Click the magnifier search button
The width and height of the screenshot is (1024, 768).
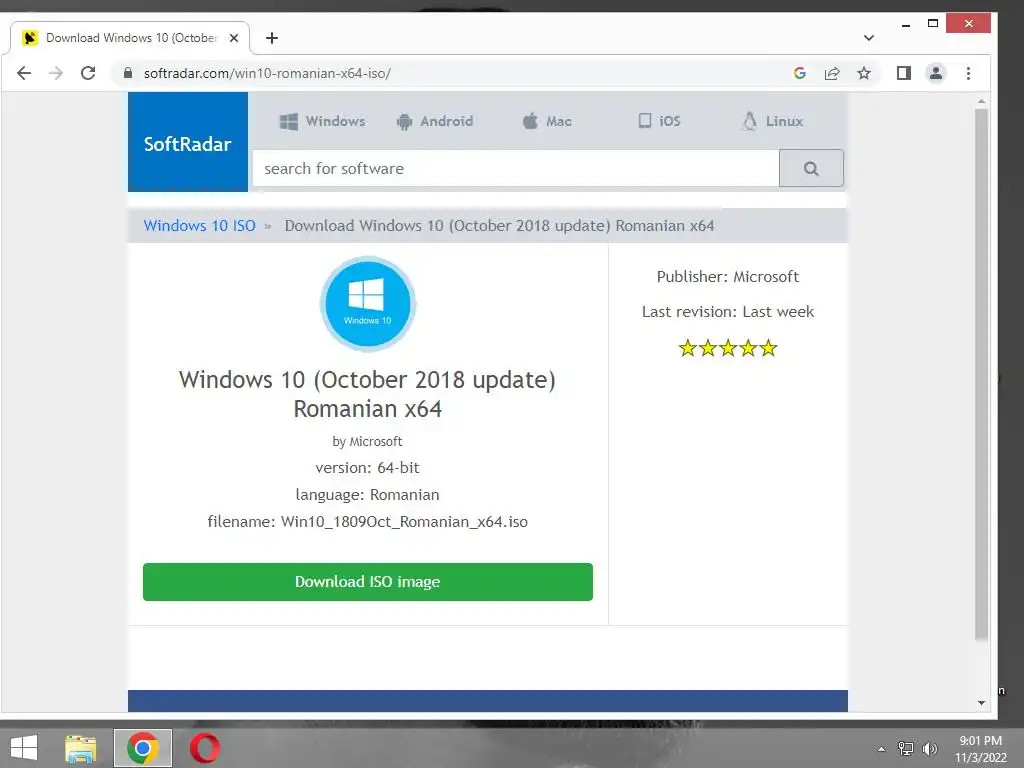(811, 168)
